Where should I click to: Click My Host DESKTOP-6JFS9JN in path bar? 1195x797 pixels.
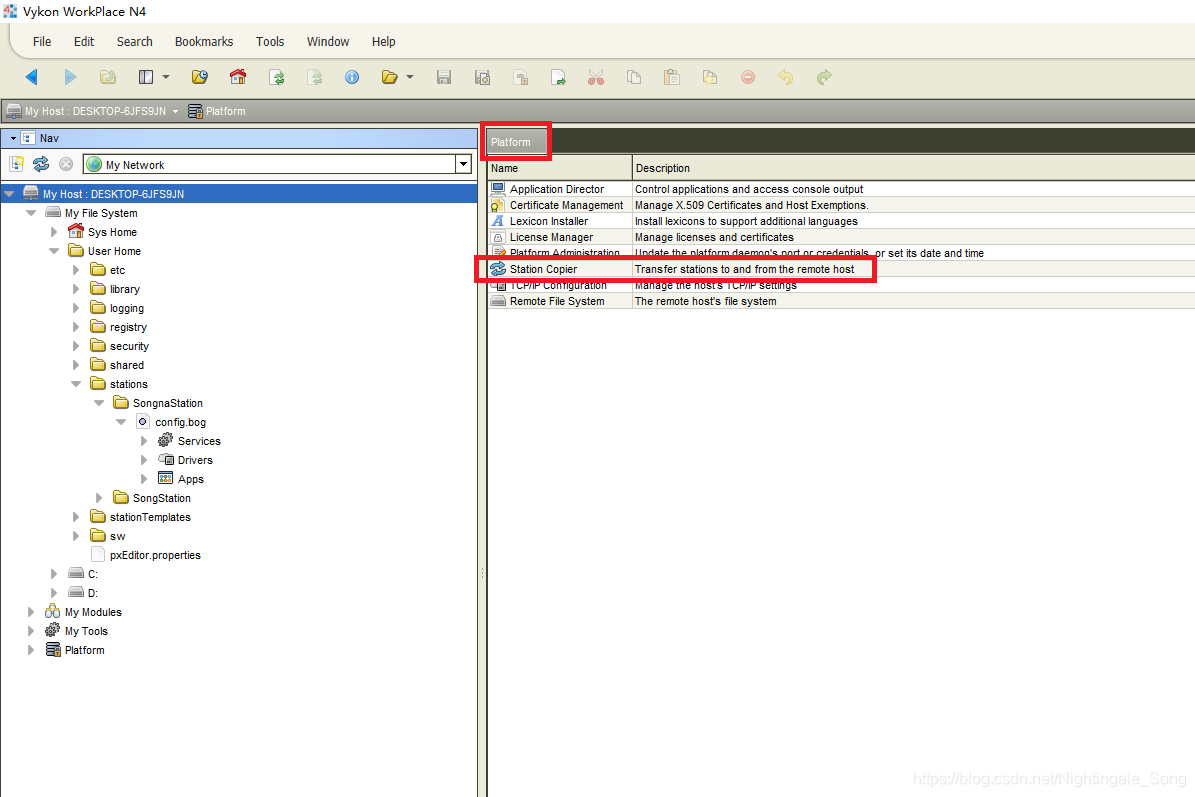pyautogui.click(x=87, y=111)
